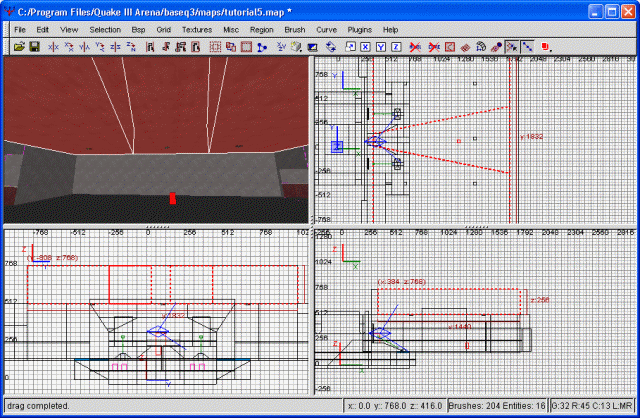
Task: Click the Select Inside icon
Action: point(196,47)
